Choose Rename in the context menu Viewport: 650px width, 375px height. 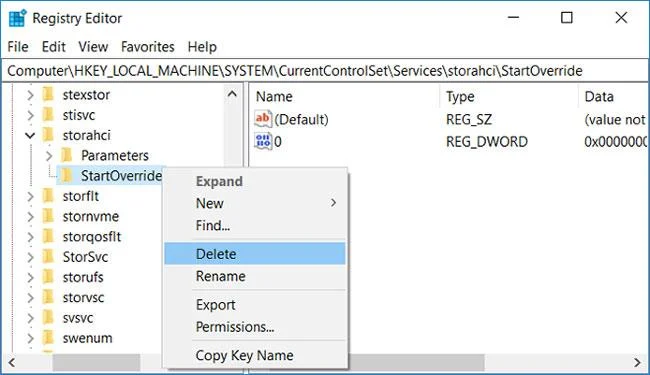[255, 276]
